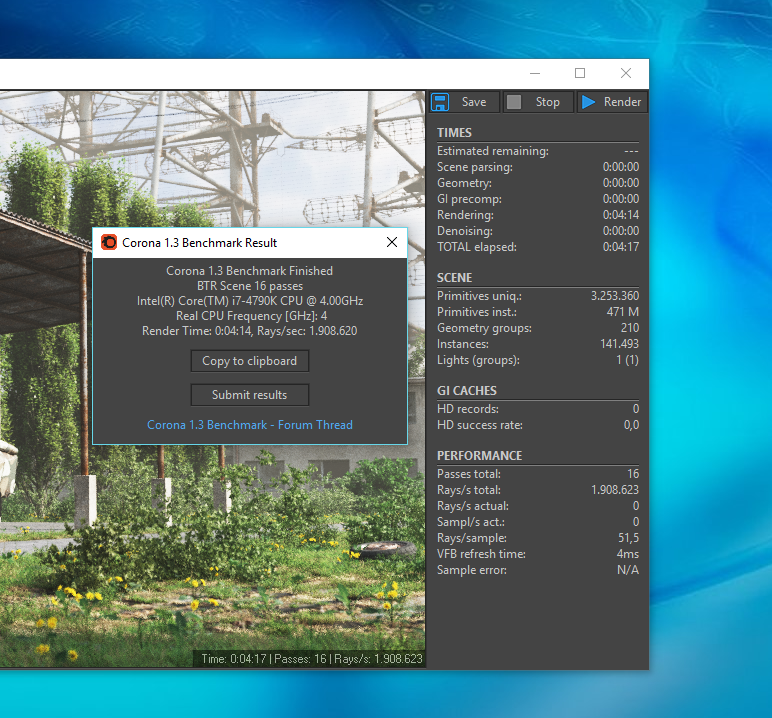
Task: Select the 'Rendering:' time value 0:04:14
Action: pos(621,215)
